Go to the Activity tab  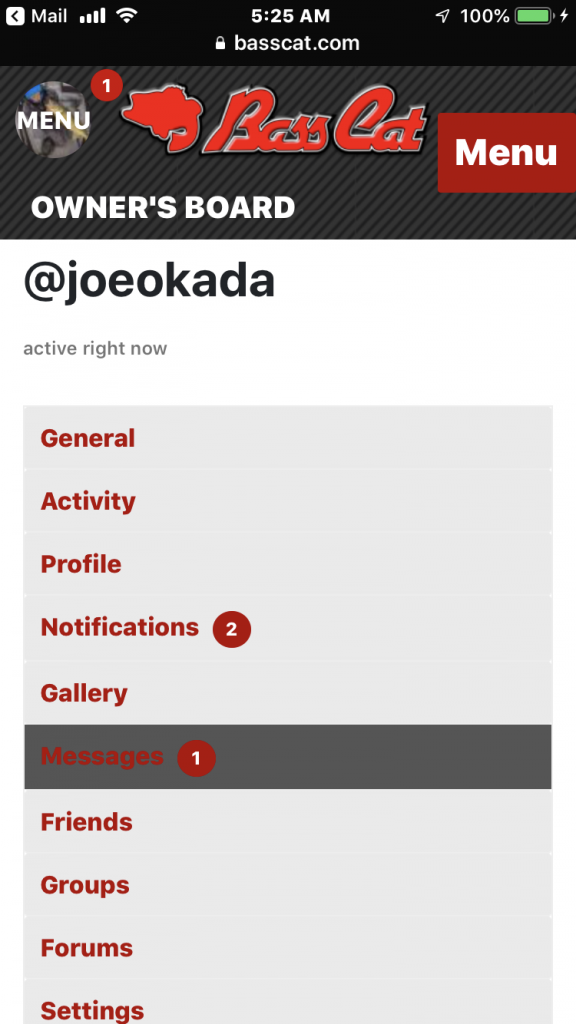(288, 501)
